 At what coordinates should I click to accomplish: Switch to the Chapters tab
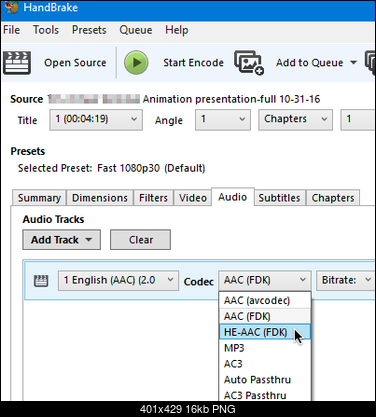pyautogui.click(x=333, y=198)
